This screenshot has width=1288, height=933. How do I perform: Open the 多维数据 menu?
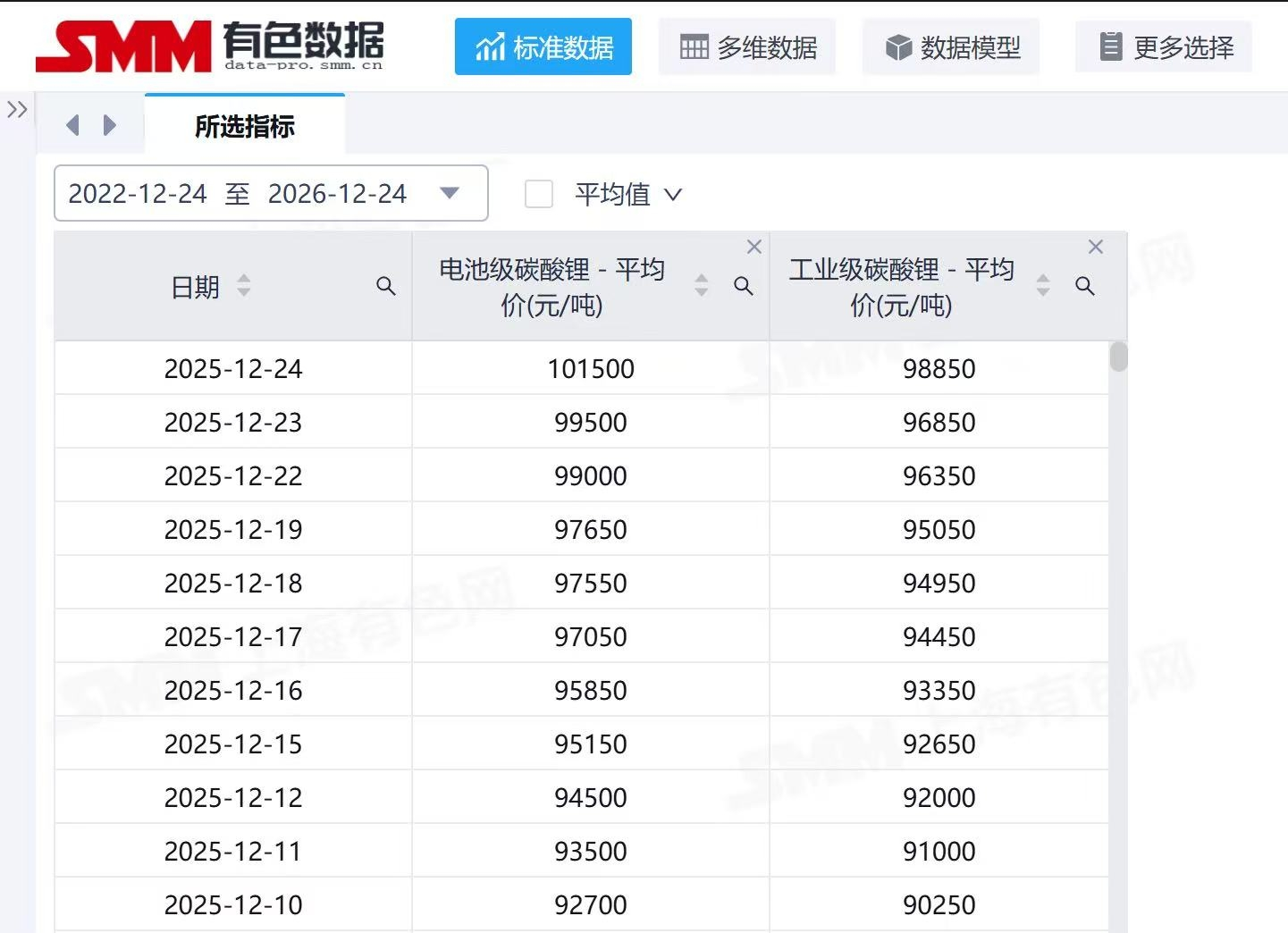747,46
